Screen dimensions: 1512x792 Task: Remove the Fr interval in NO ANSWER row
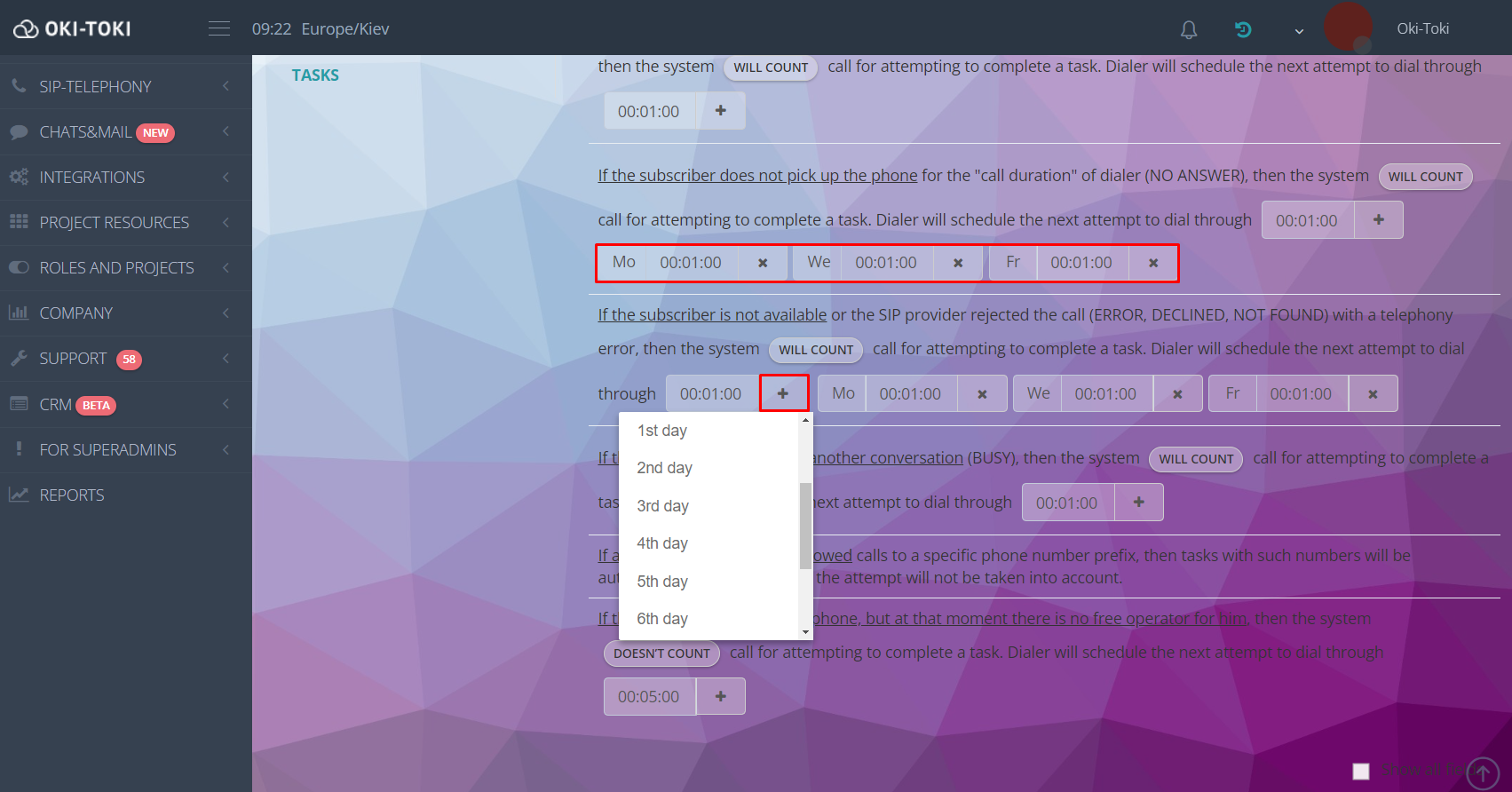point(1153,263)
